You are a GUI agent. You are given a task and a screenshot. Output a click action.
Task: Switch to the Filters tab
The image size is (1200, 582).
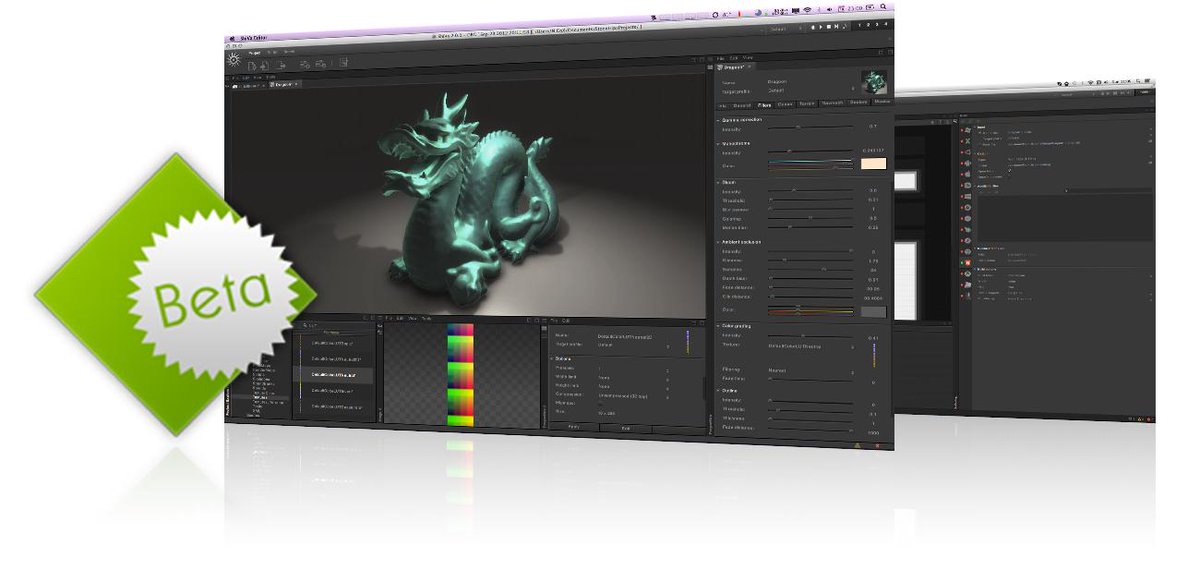(766, 105)
